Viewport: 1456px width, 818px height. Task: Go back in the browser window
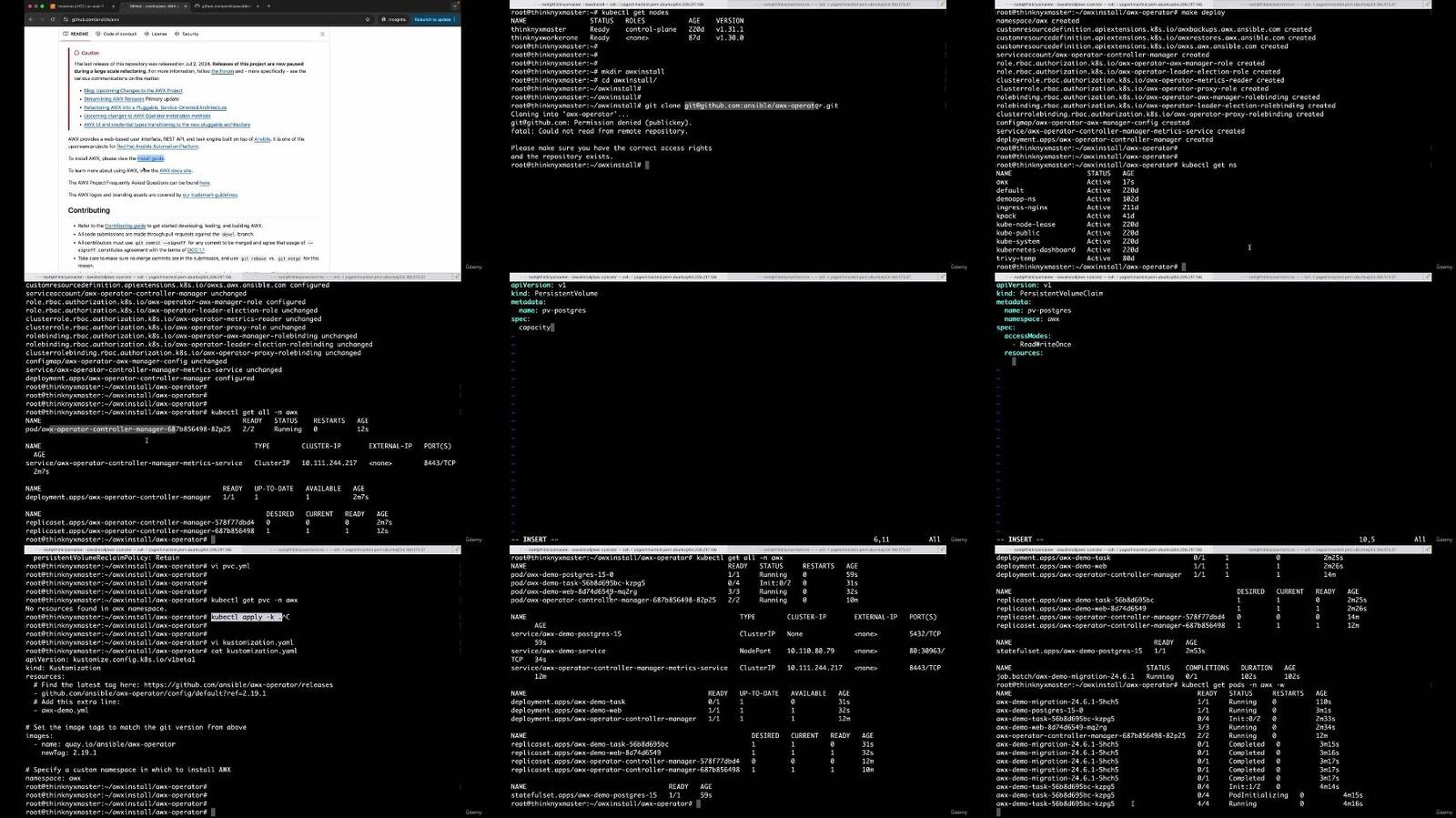click(x=30, y=19)
